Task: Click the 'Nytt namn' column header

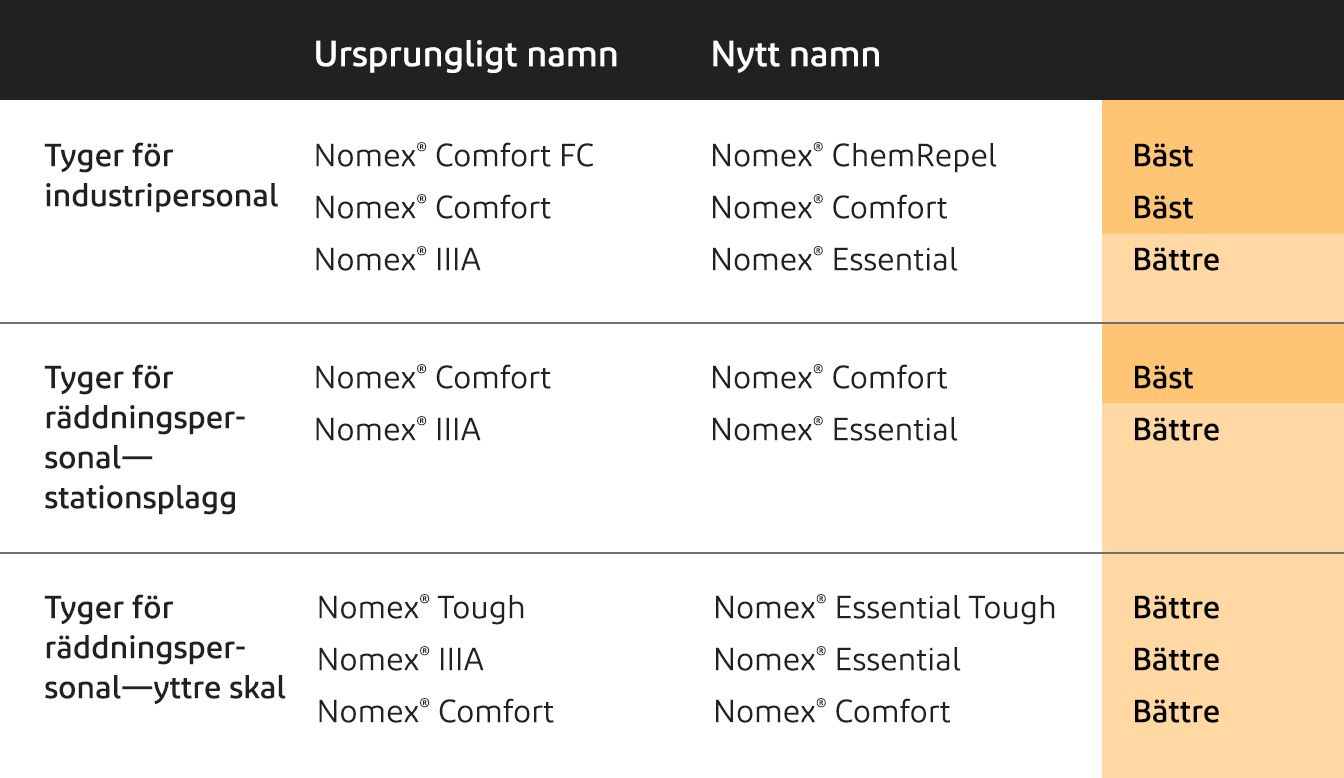Action: [x=795, y=54]
